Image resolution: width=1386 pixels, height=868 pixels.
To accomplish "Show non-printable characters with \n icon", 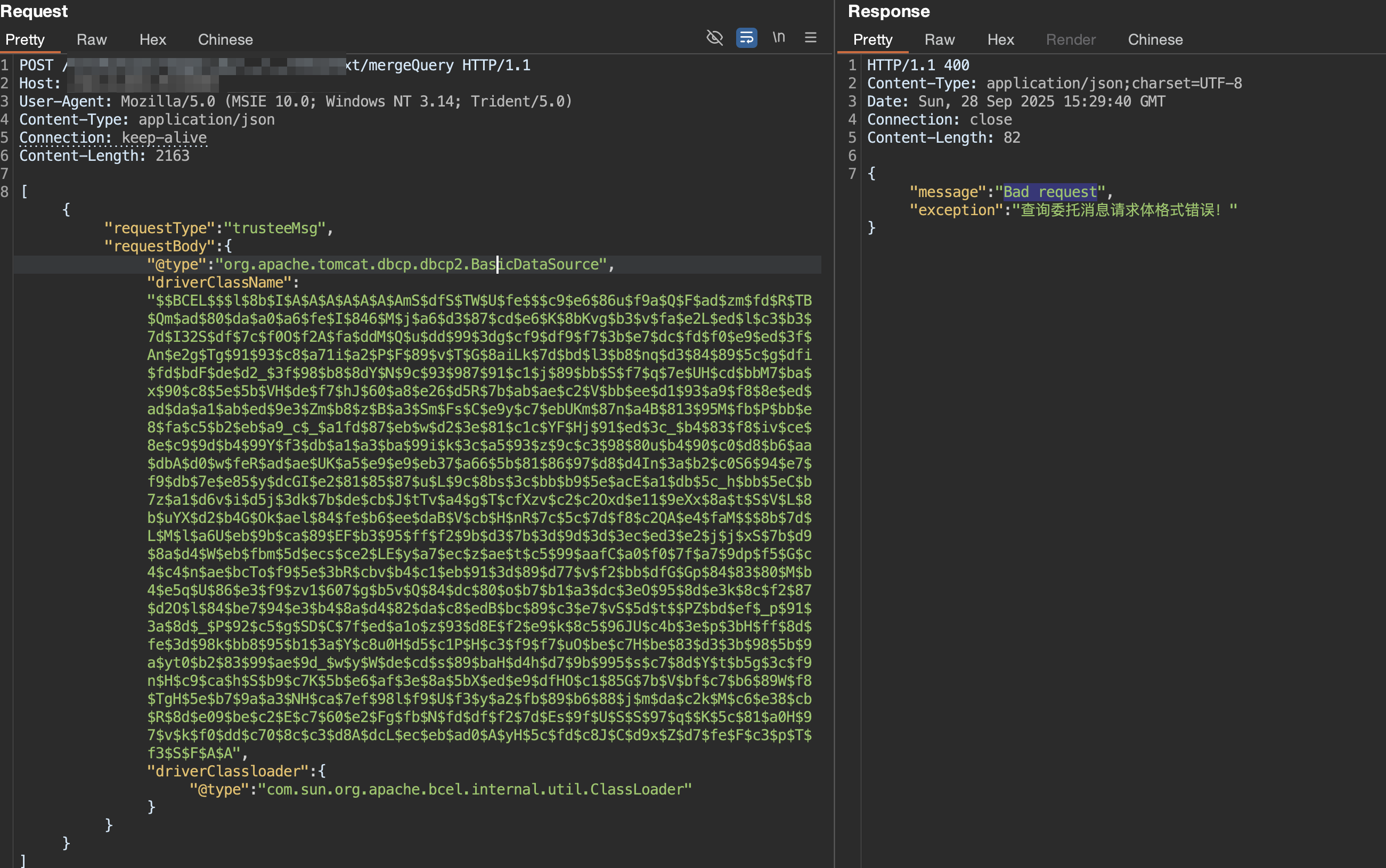I will (x=779, y=38).
